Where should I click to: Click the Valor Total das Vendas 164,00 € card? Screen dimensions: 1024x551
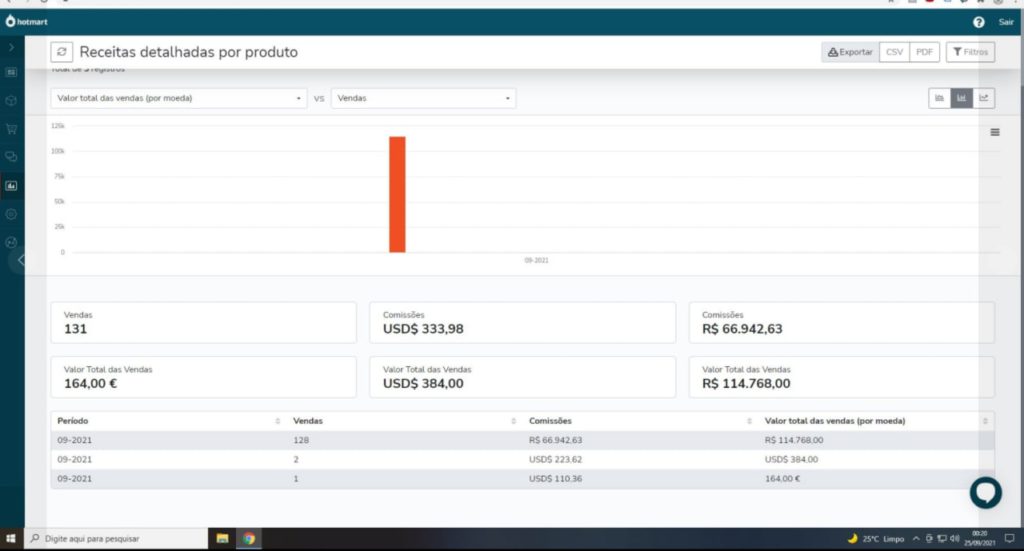204,377
